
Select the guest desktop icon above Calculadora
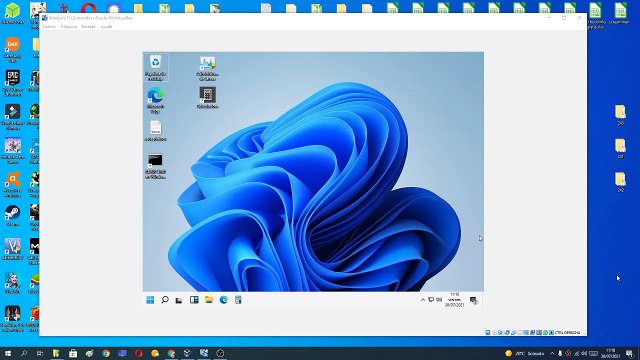coord(207,68)
